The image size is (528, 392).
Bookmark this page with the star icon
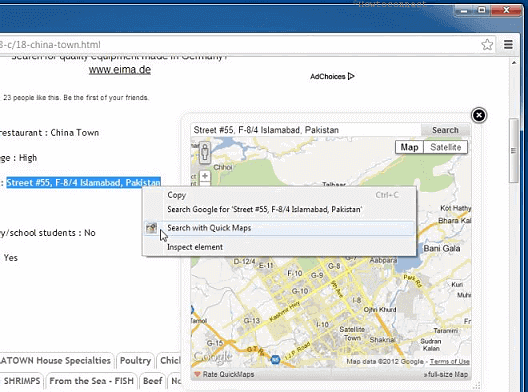487,44
